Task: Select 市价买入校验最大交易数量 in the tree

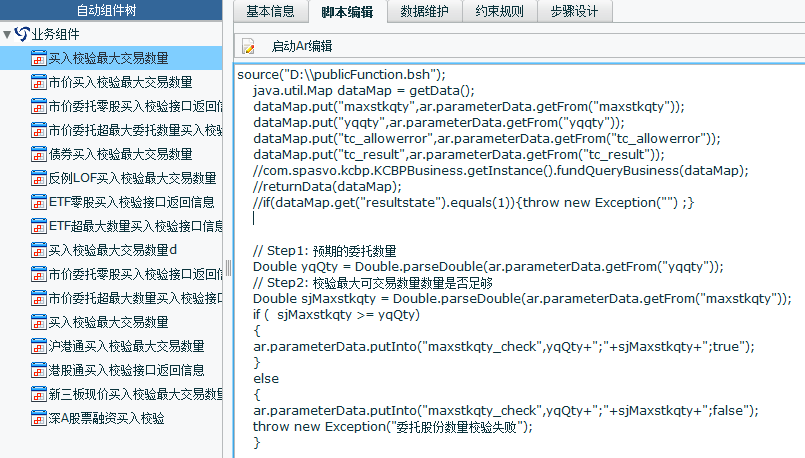Action: pos(120,82)
